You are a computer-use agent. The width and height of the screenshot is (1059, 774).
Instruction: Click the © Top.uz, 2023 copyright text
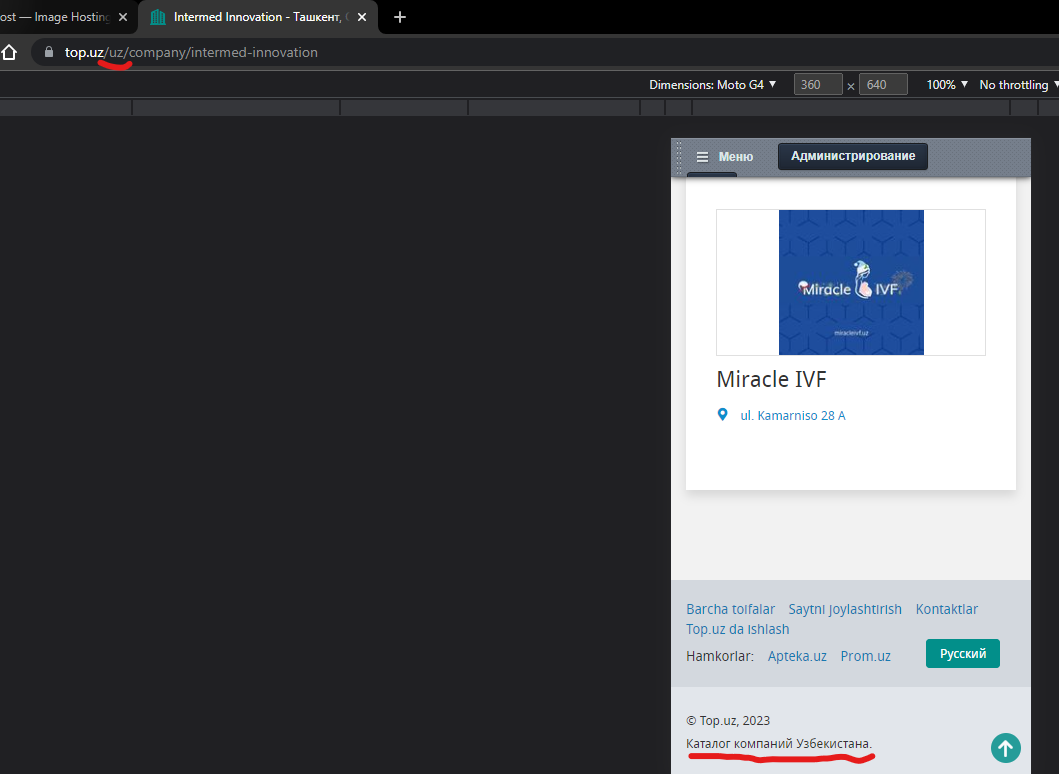728,721
